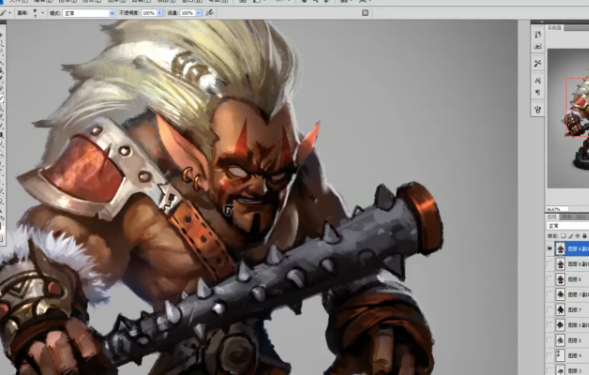The height and width of the screenshot is (375, 589).
Task: Enable the airbrush mode icon
Action: point(210,13)
